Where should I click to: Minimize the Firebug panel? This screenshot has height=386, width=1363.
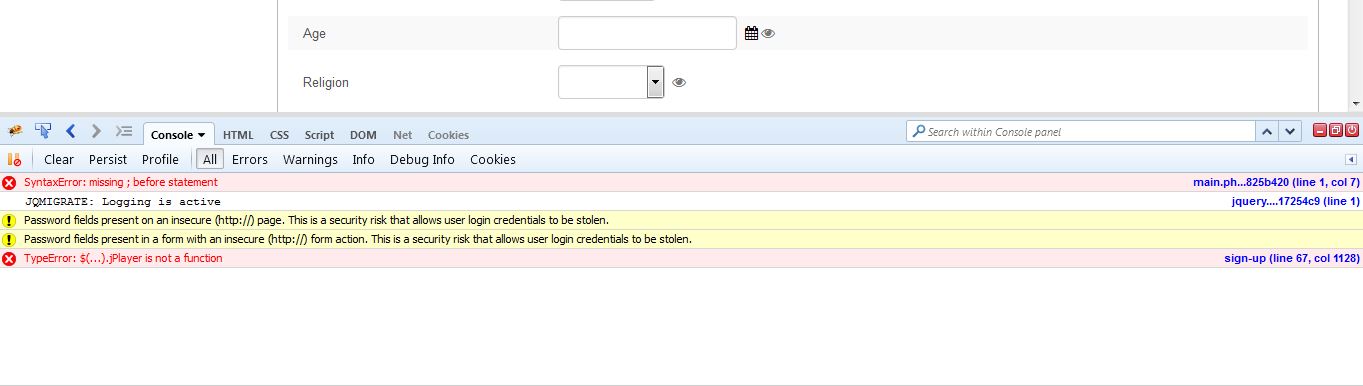point(1320,130)
